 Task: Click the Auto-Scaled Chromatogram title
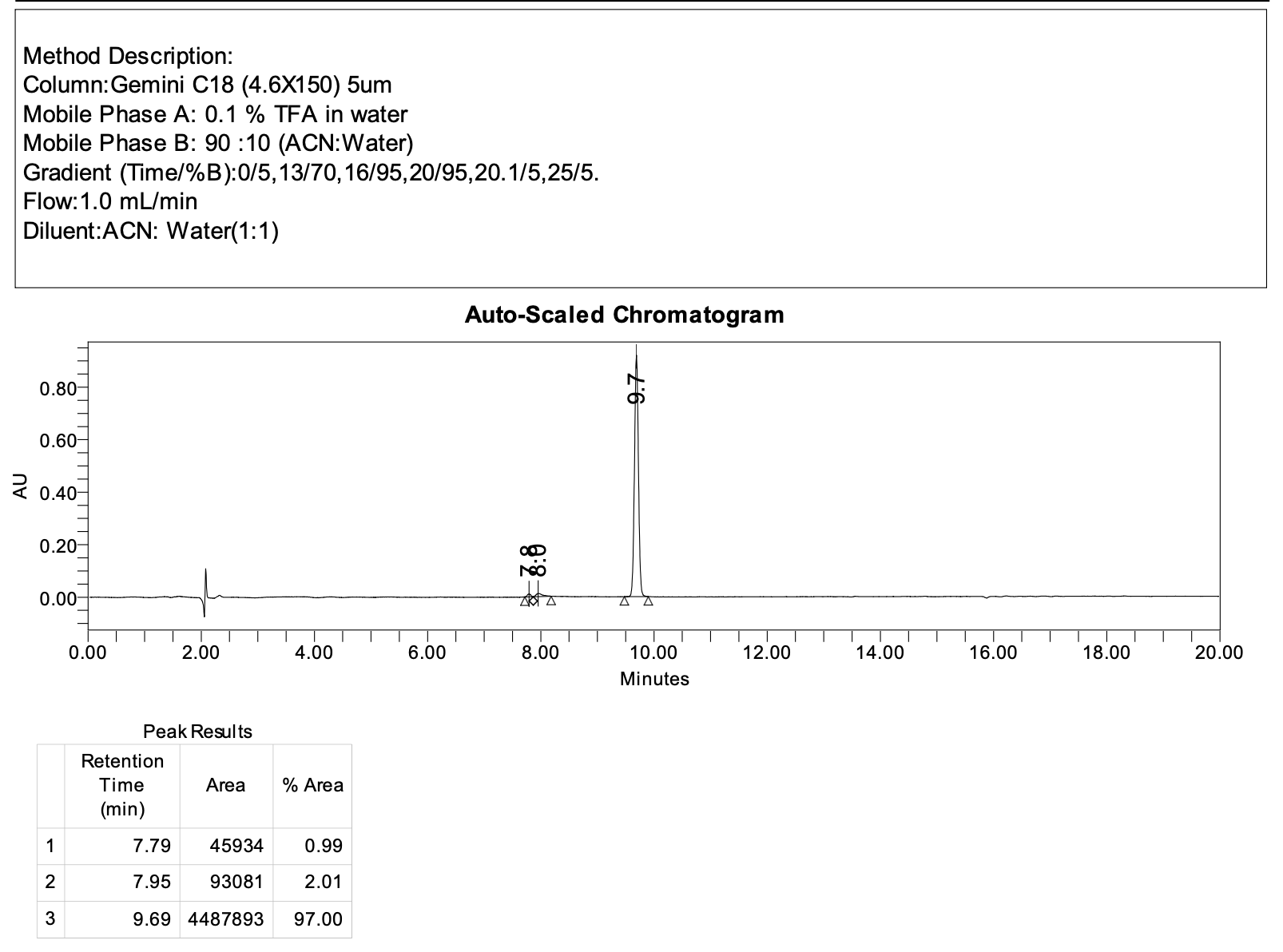624,315
